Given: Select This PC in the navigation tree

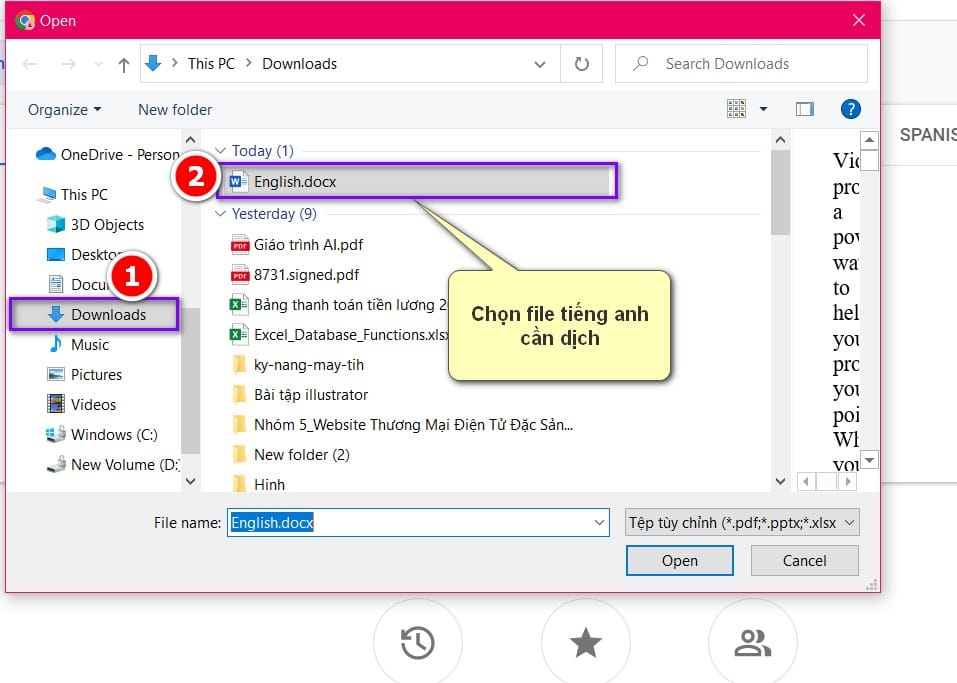Looking at the screenshot, I should [73, 194].
